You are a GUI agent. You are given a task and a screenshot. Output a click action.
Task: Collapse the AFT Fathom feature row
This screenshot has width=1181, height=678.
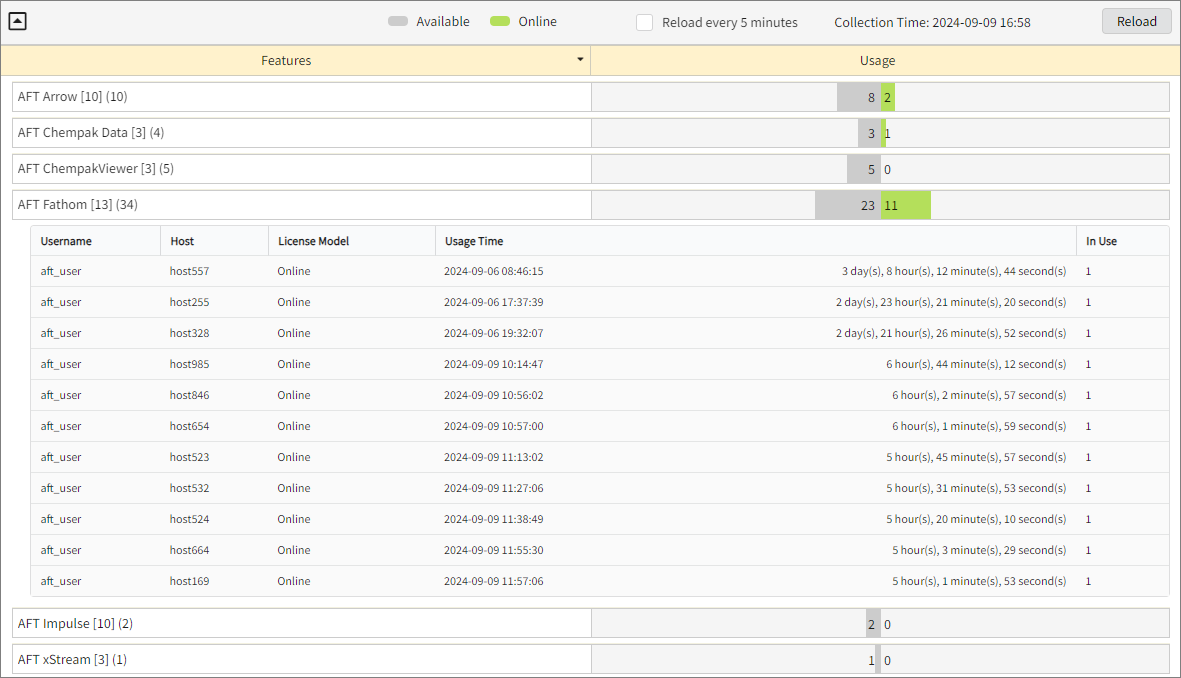coord(300,204)
